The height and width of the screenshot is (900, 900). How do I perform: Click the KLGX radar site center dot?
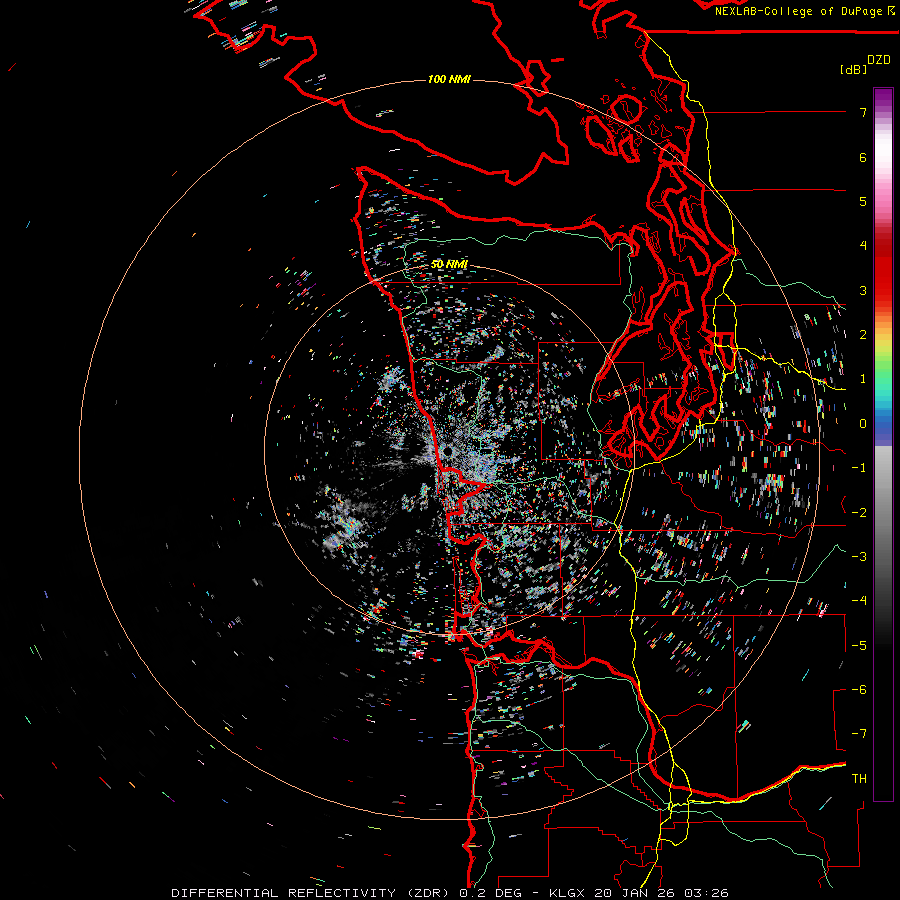(x=448, y=452)
